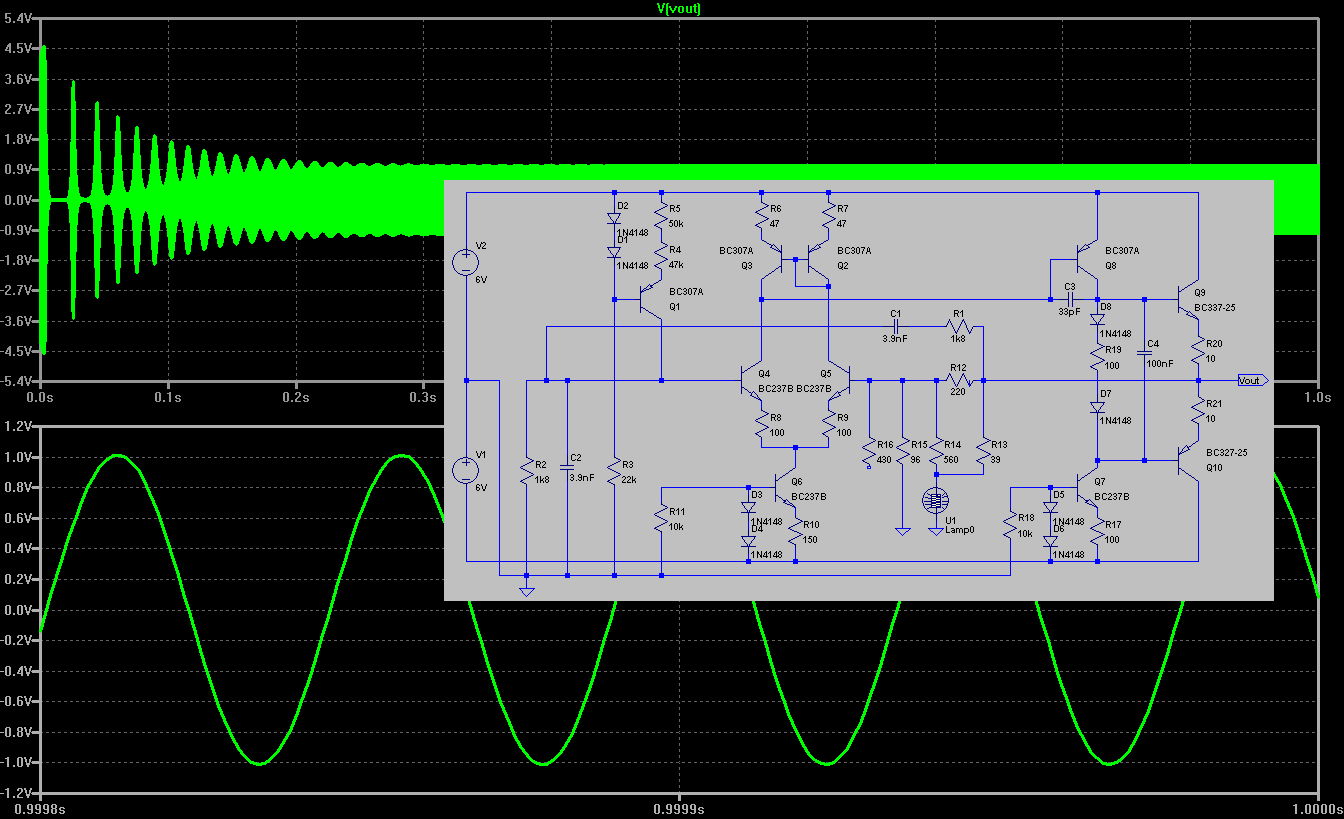This screenshot has width=1344, height=819.
Task: Click the U1 Lamp0 lamp symbol
Action: point(936,500)
